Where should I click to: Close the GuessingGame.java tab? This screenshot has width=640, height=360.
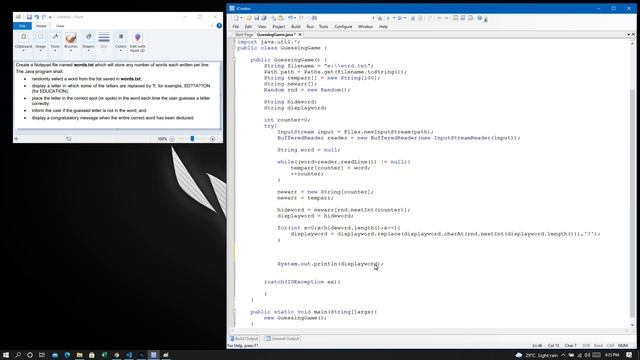[x=300, y=35]
